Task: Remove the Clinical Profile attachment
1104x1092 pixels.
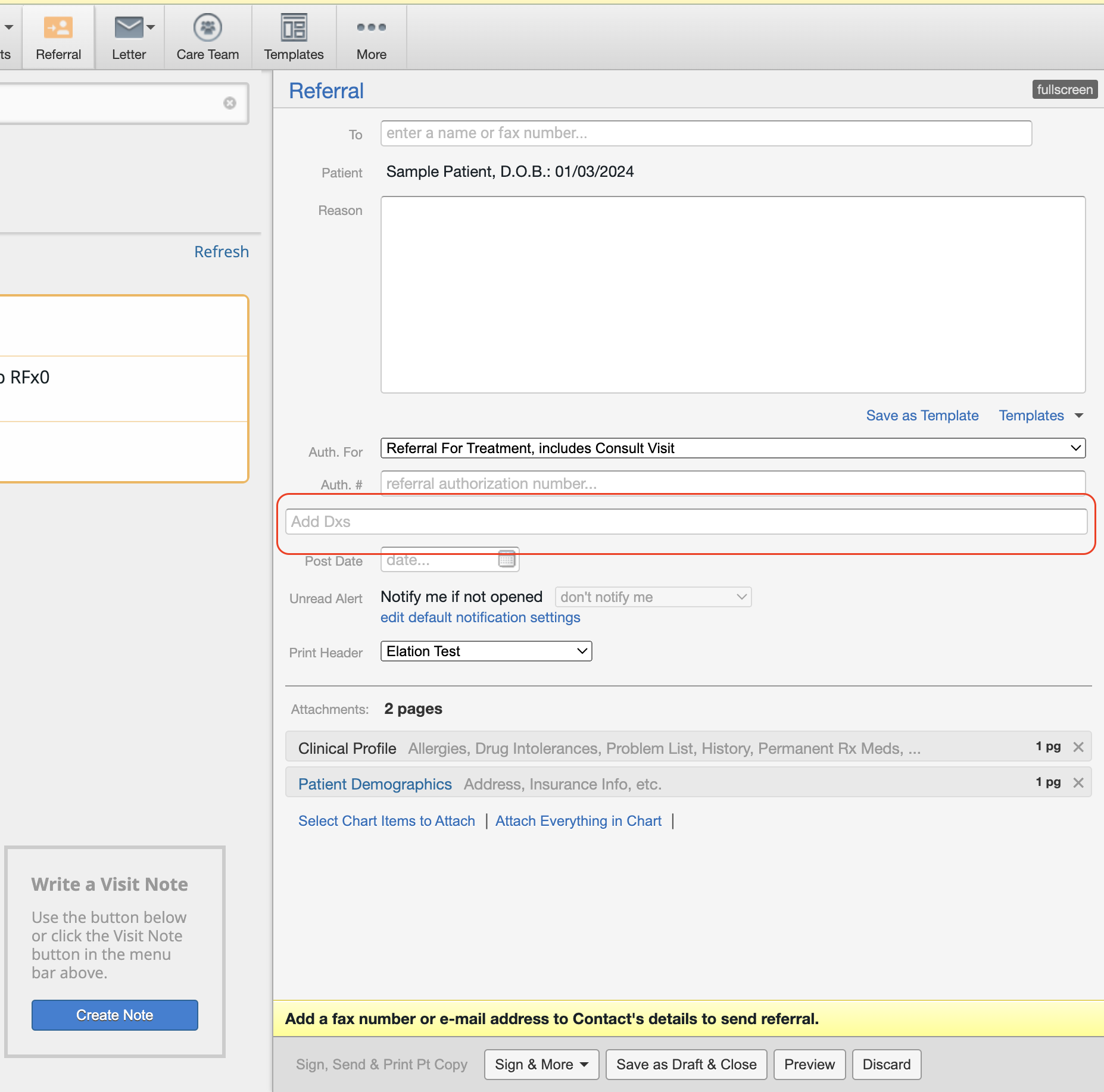Action: click(x=1078, y=747)
